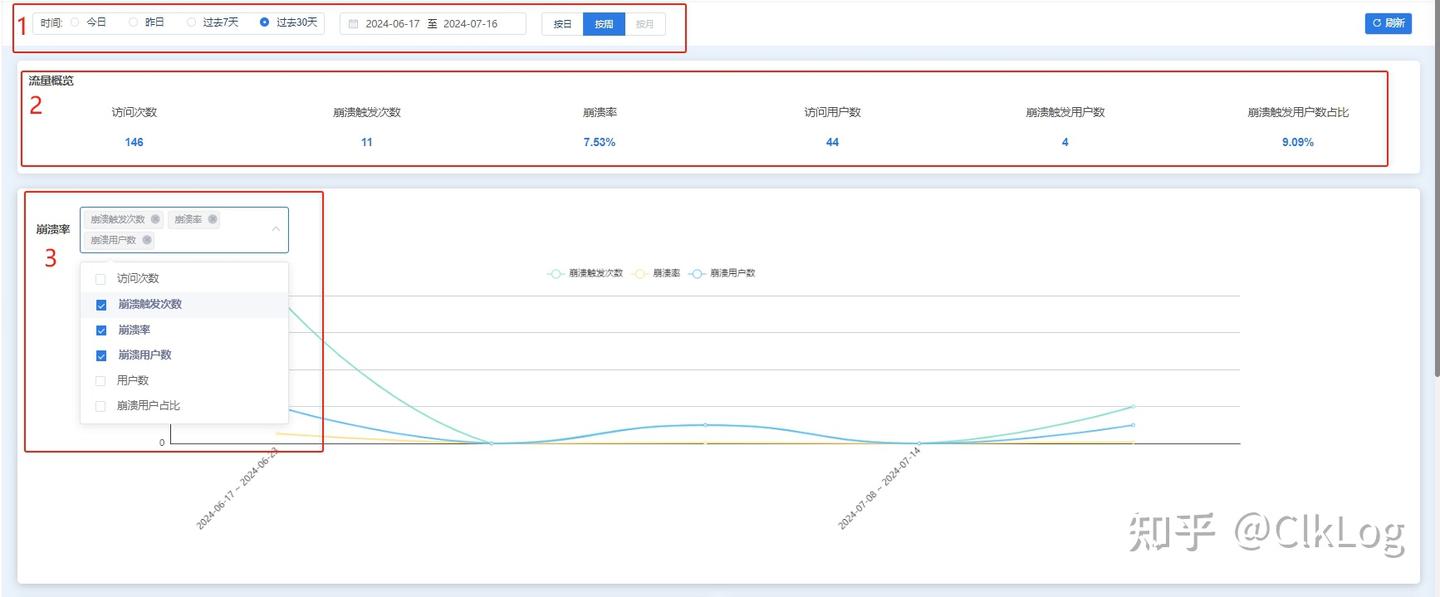Screen dimensions: 1440x597
Task: Click the yellow 崩溃率 legend marker icon
Action: point(640,273)
